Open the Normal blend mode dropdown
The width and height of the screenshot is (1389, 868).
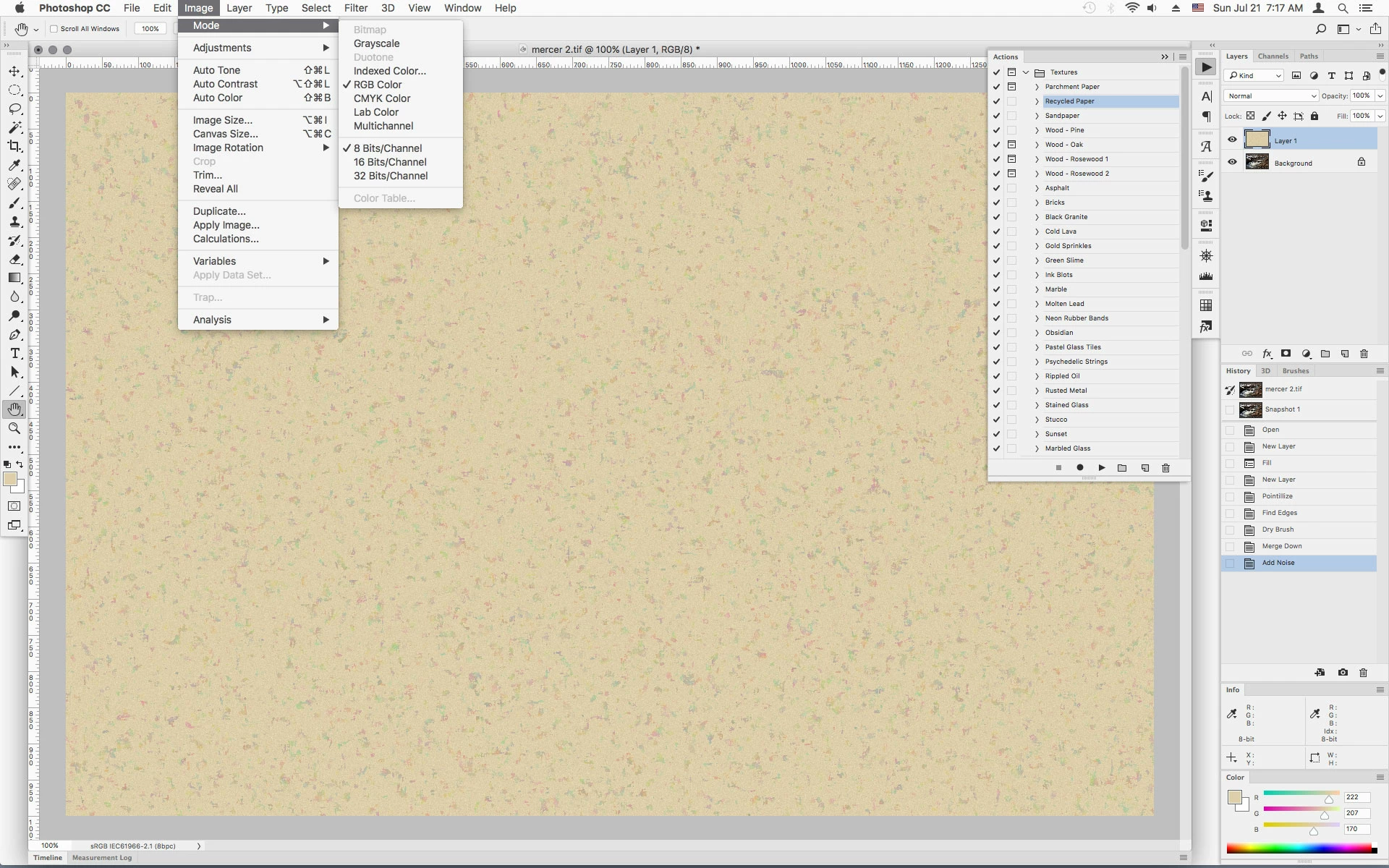point(1271,95)
